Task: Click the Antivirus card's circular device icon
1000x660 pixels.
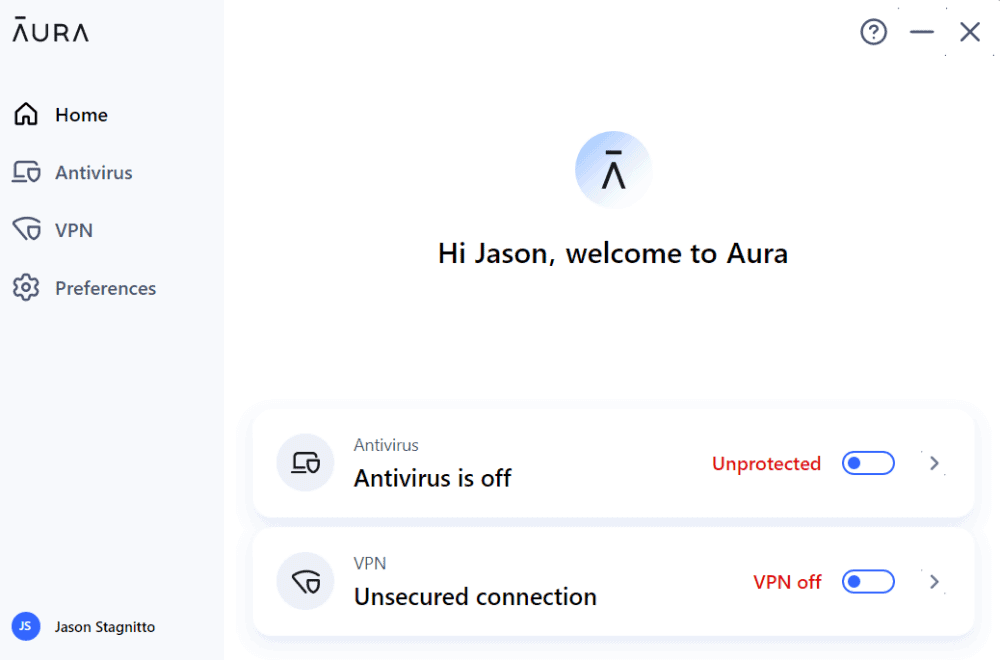Action: 305,462
